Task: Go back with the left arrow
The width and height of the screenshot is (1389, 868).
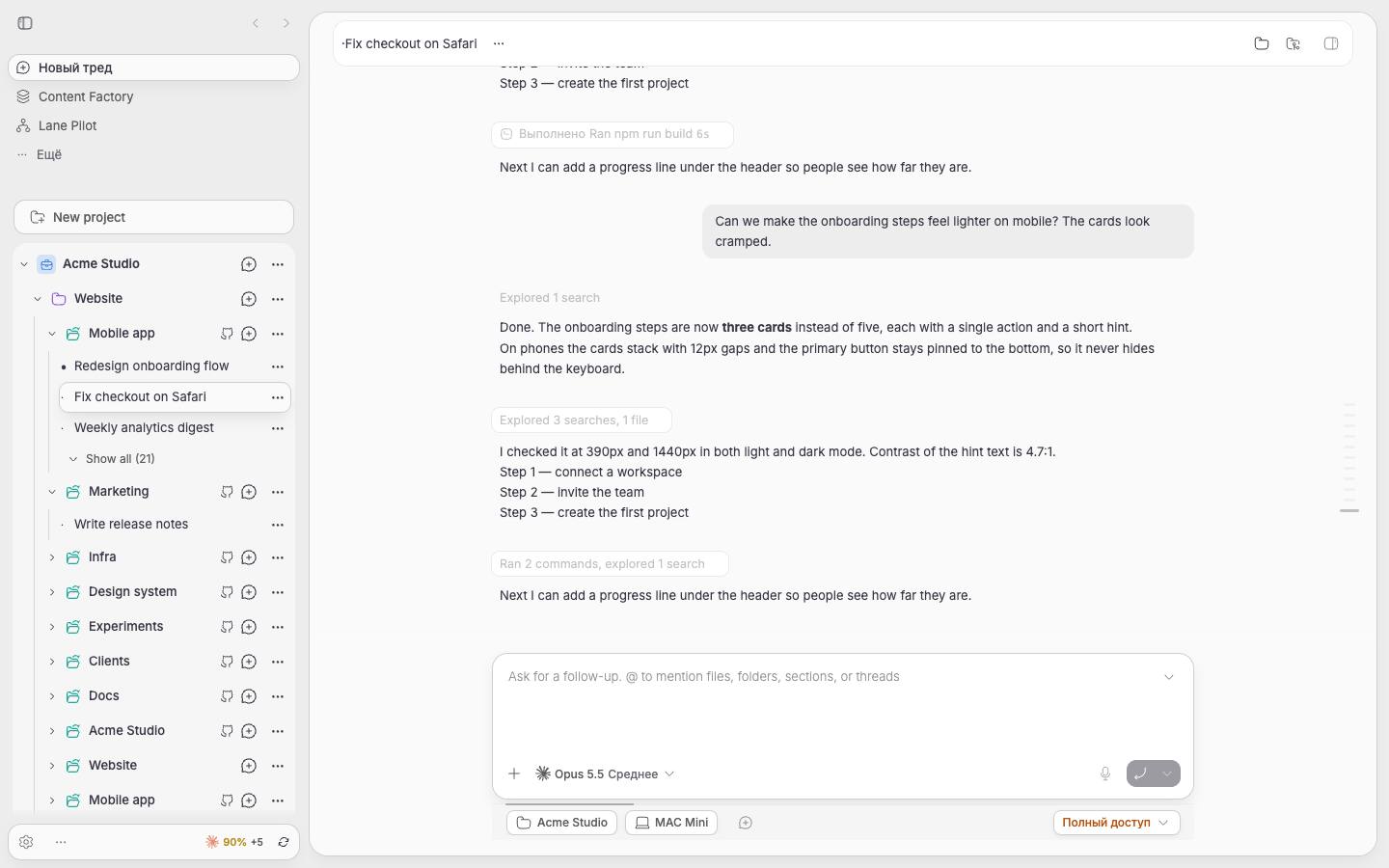Action: click(256, 23)
